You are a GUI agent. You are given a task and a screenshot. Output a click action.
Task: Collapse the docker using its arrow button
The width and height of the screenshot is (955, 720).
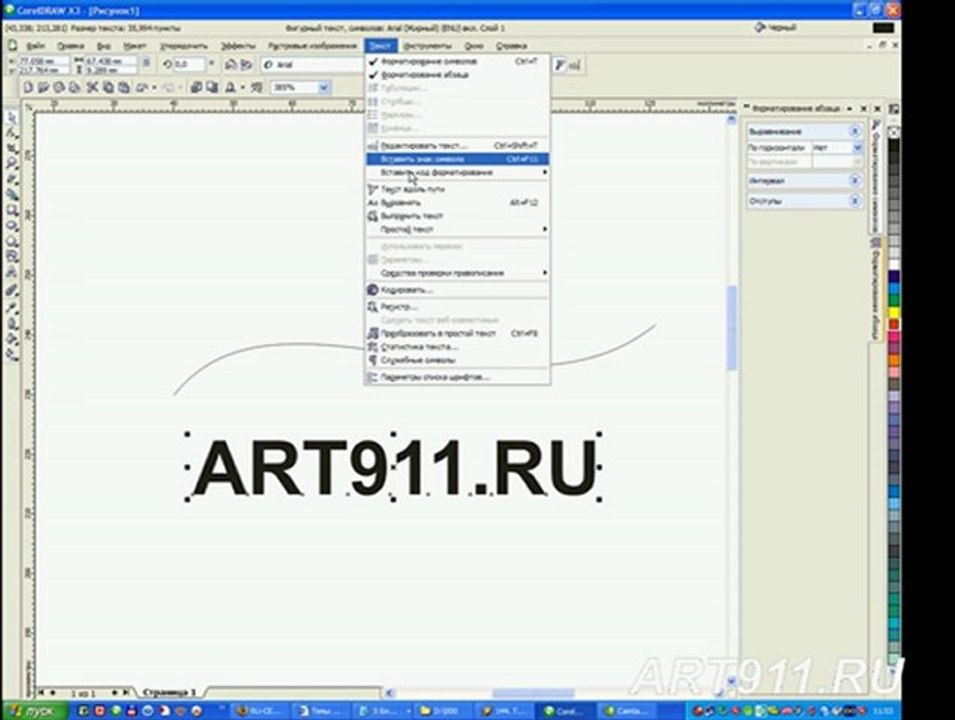click(x=849, y=108)
